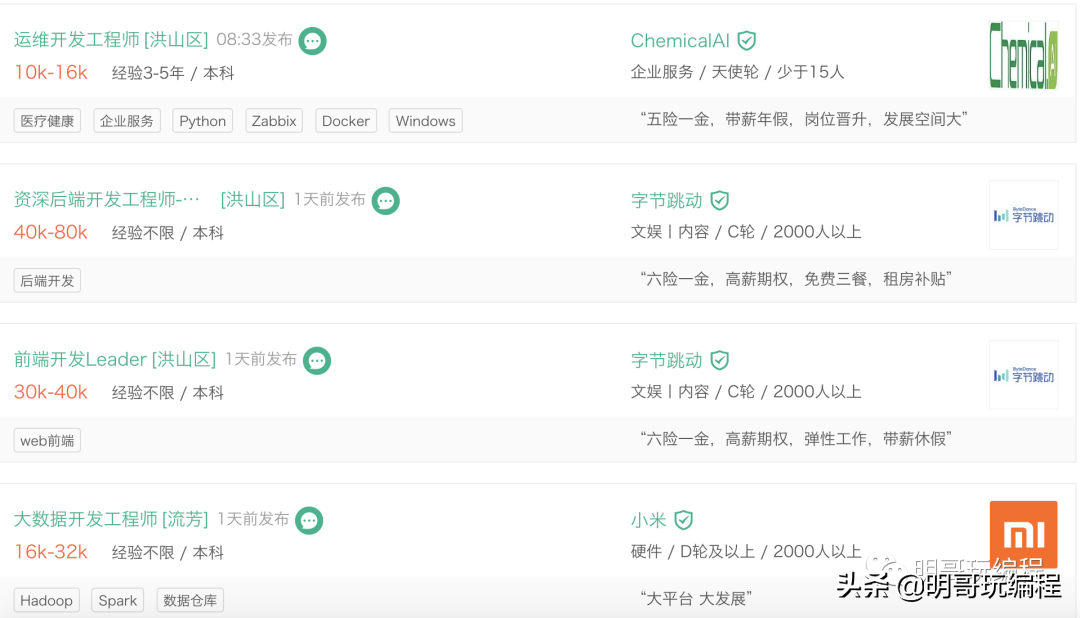Click verified shield beside ChemicalAI

[747, 41]
